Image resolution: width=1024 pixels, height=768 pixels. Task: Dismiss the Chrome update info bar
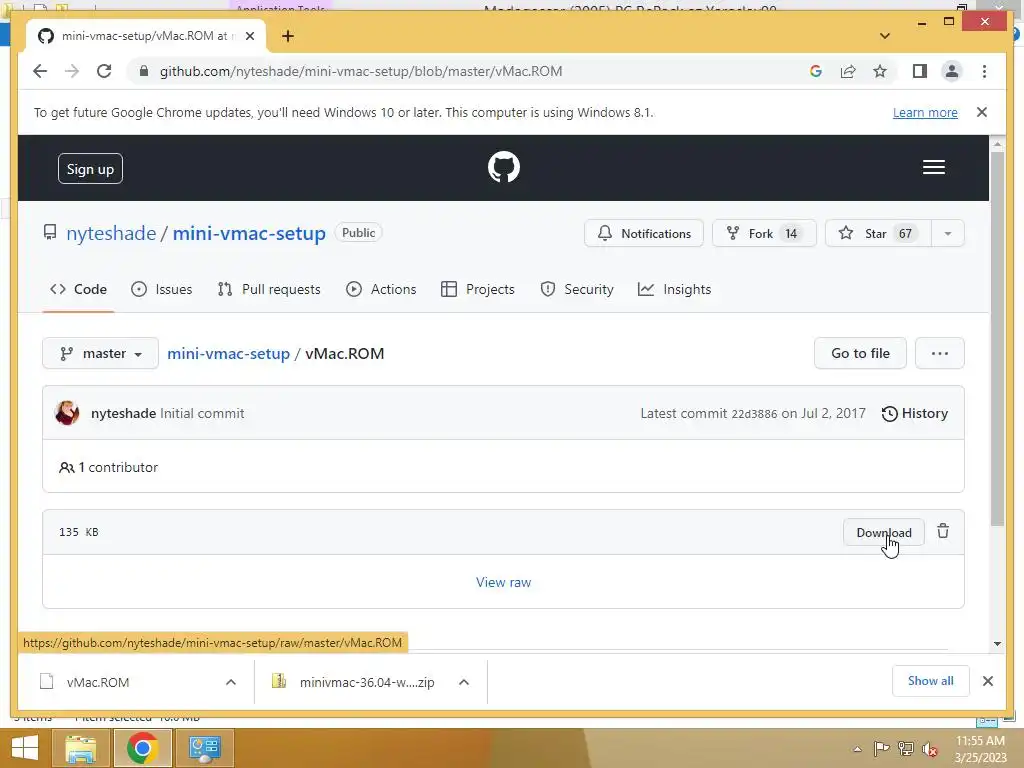click(x=982, y=112)
